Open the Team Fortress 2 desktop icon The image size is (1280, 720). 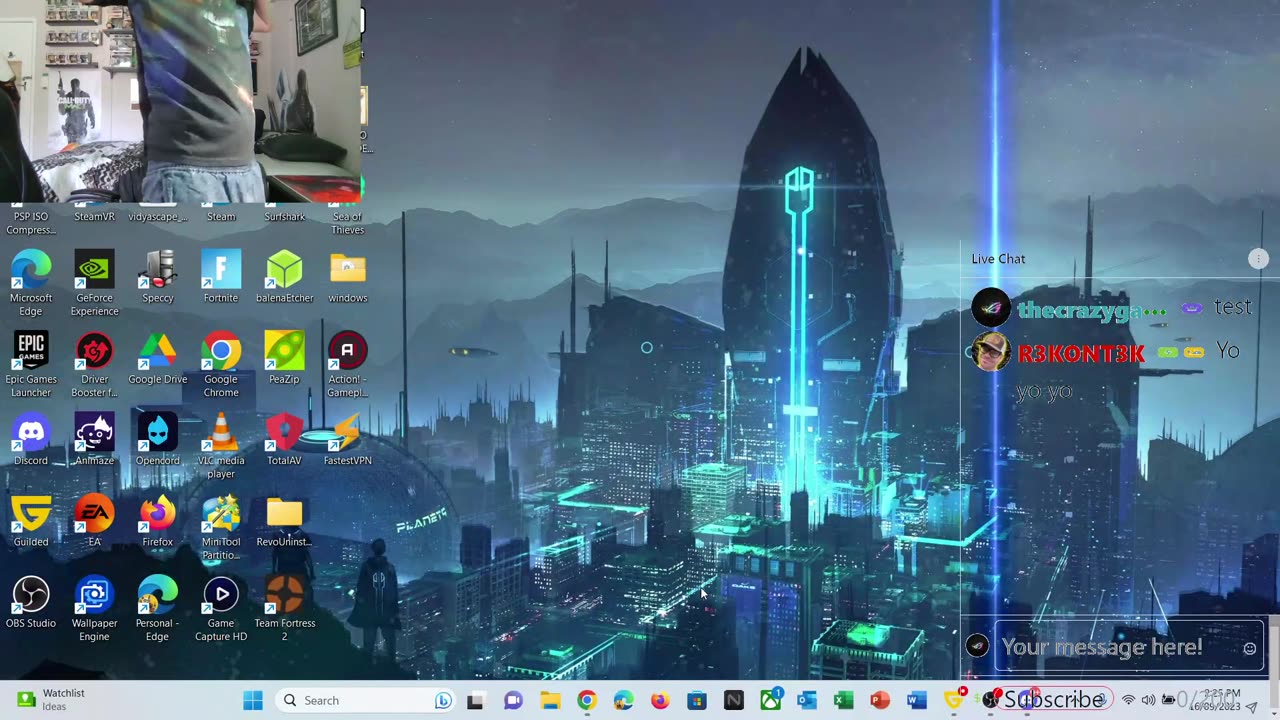pyautogui.click(x=284, y=608)
